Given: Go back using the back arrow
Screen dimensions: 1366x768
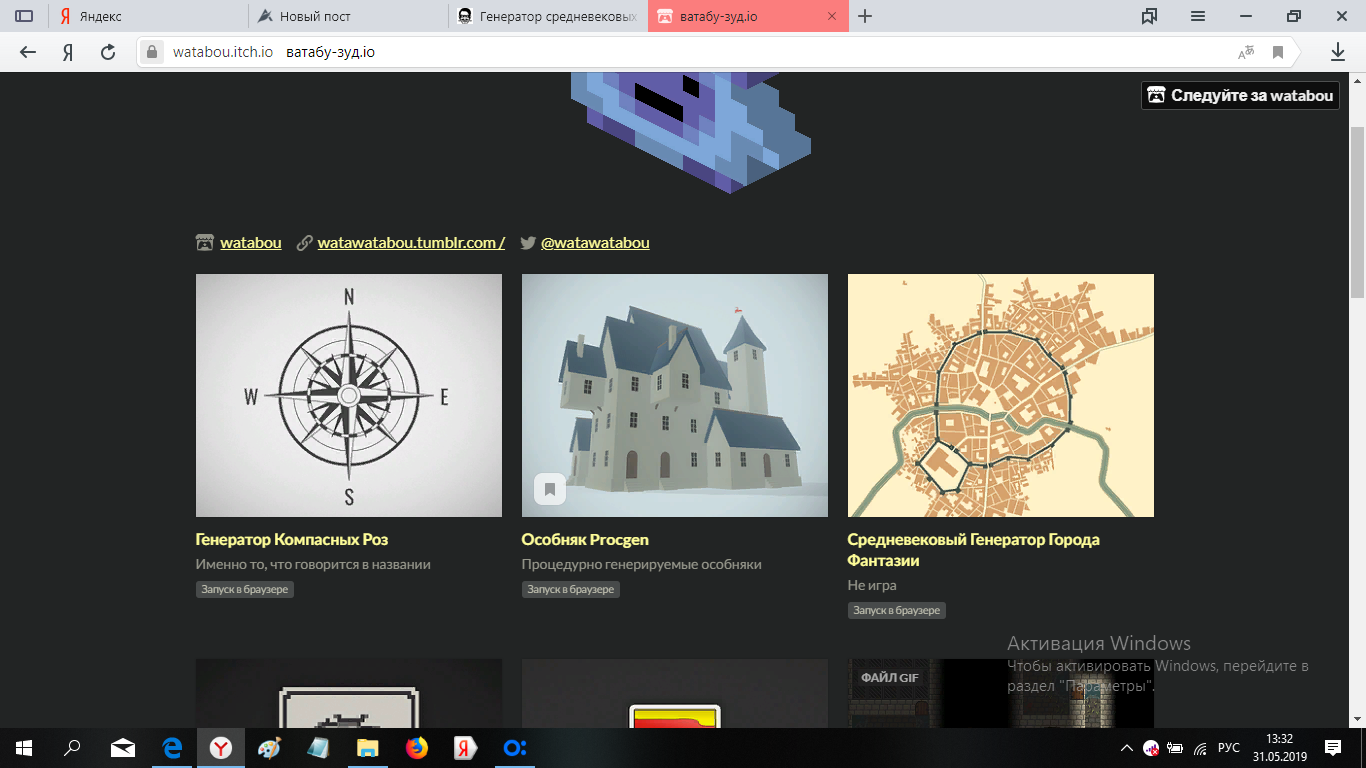Looking at the screenshot, I should point(28,53).
